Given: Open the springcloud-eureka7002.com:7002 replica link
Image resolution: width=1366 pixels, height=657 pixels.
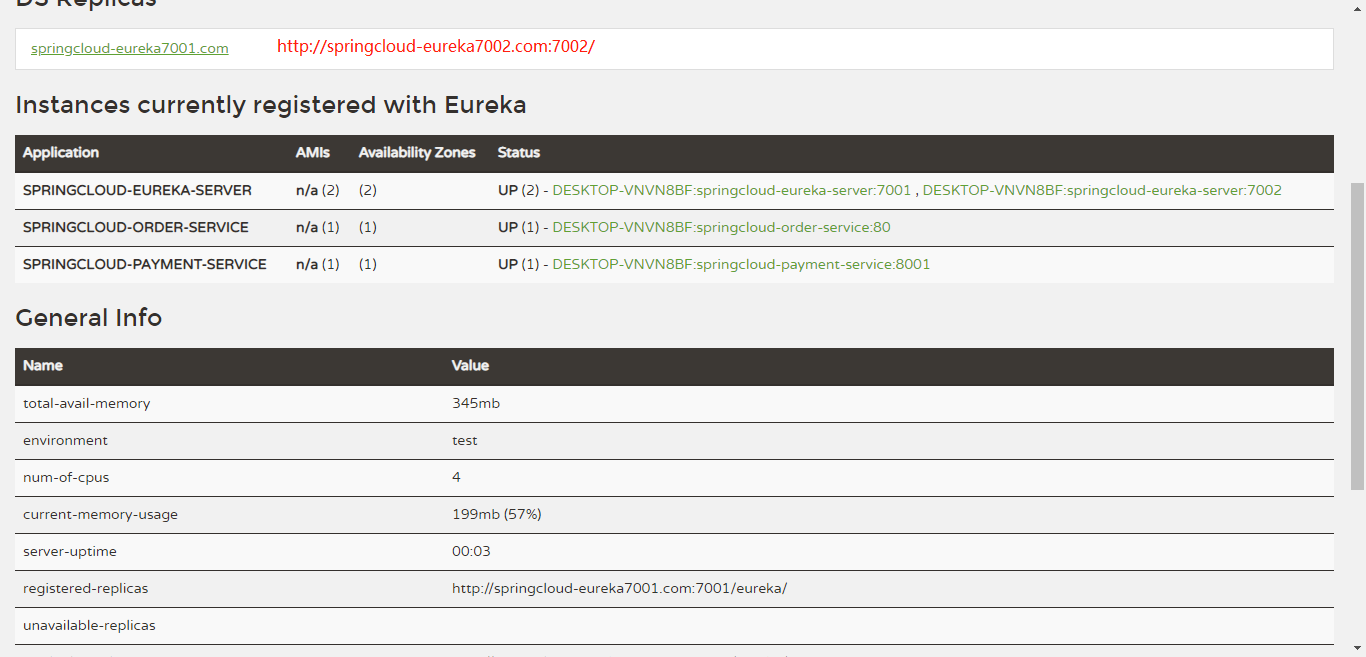Looking at the screenshot, I should coord(435,46).
